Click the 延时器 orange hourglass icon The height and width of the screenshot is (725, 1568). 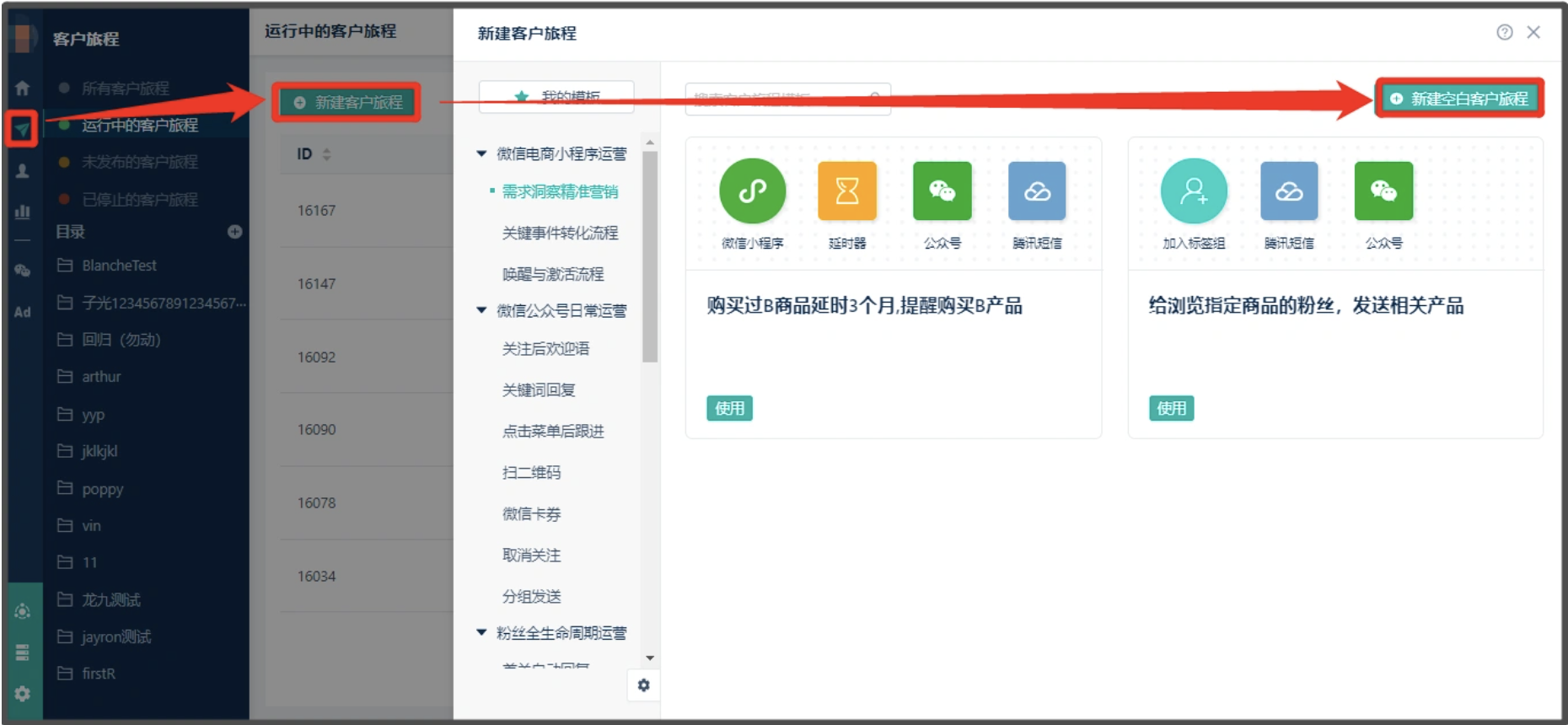pos(847,191)
